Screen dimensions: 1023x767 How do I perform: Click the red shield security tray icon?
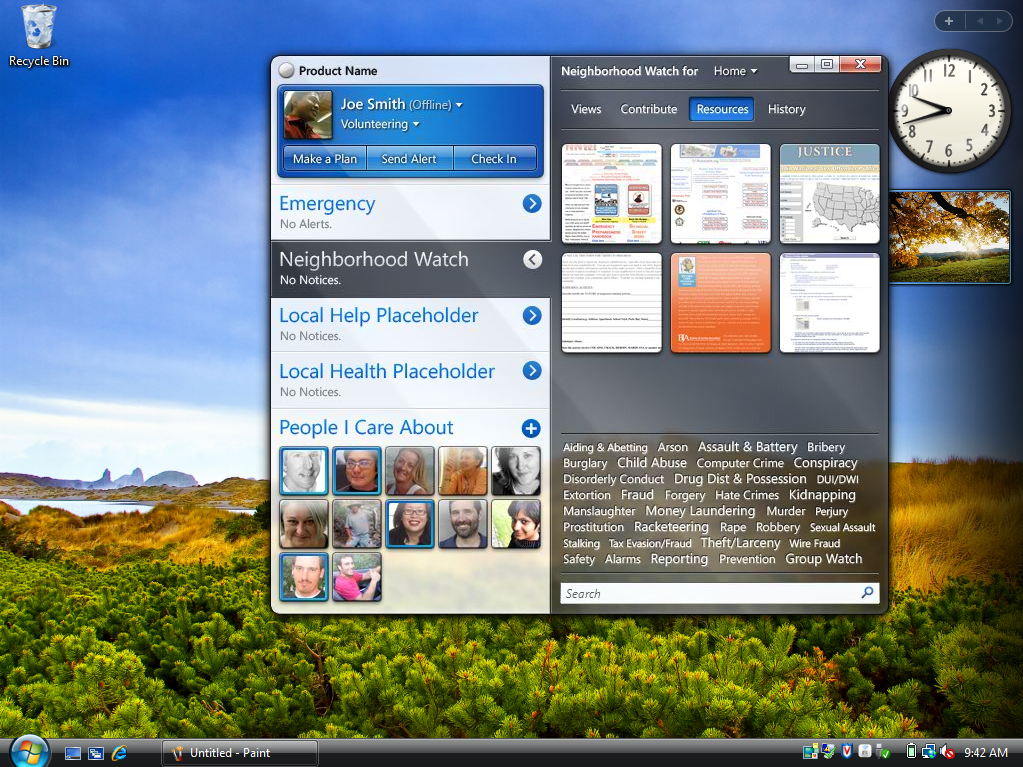click(x=846, y=751)
